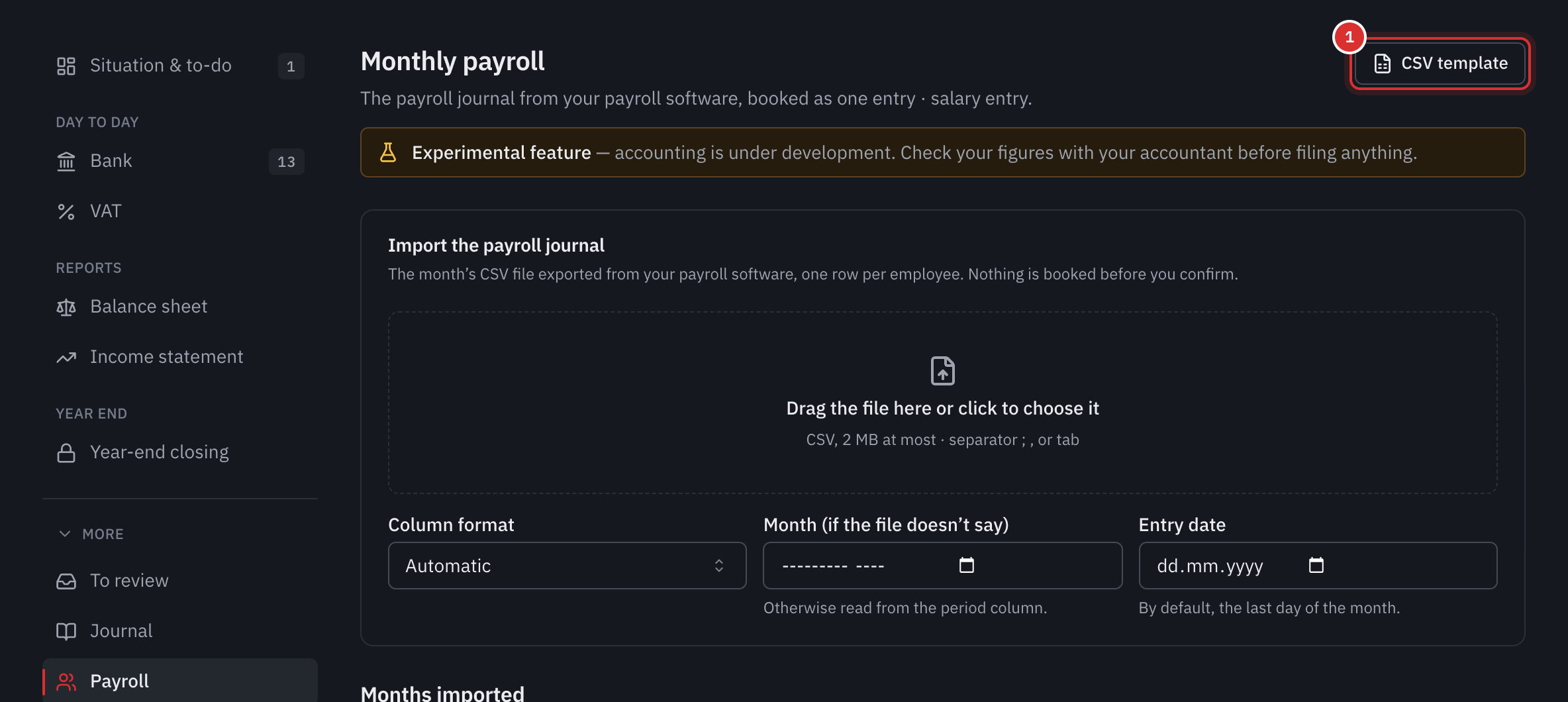Click the To review inbox icon
The image size is (1568, 702).
coord(66,581)
